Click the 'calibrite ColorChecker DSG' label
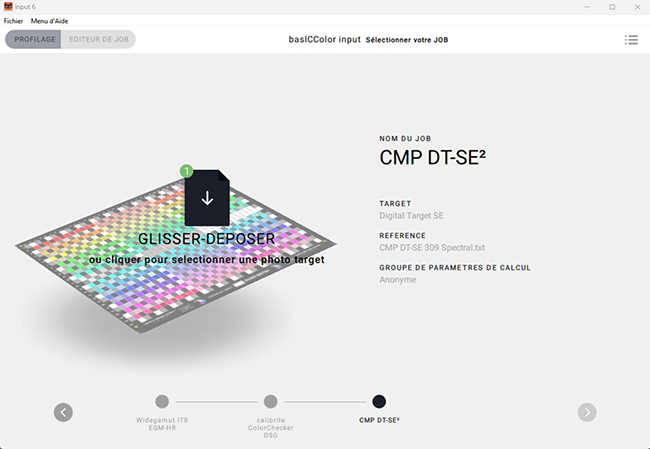This screenshot has width=650, height=449. [x=271, y=427]
